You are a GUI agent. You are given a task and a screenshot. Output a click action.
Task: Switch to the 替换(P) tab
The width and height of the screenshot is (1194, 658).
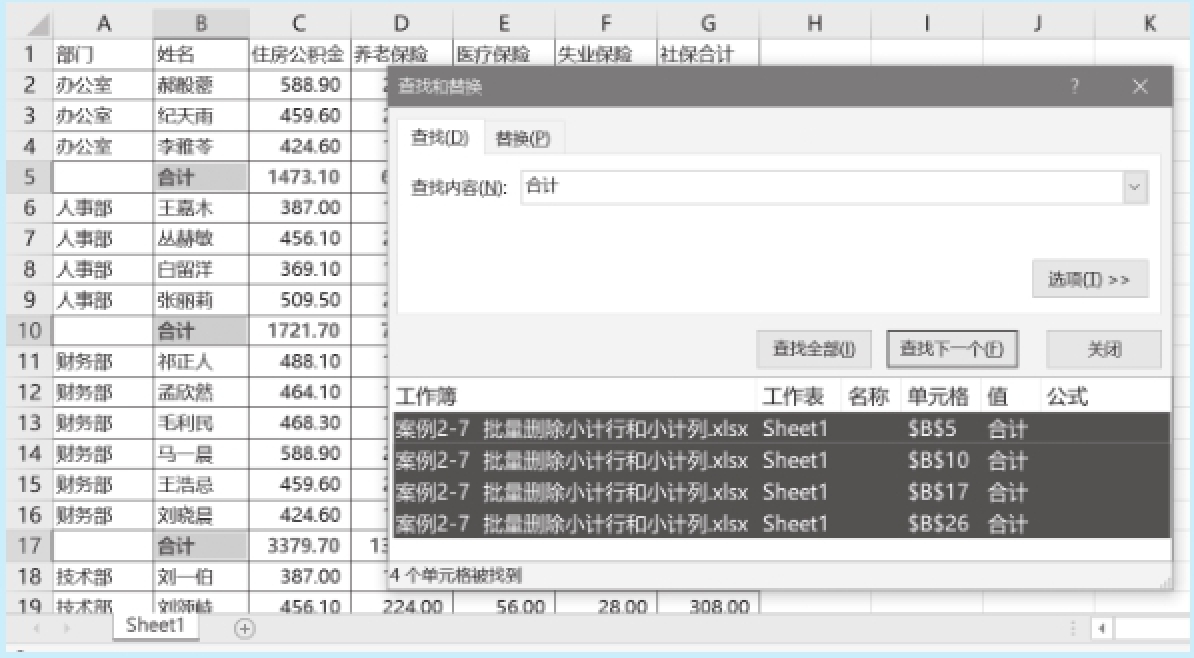click(522, 139)
